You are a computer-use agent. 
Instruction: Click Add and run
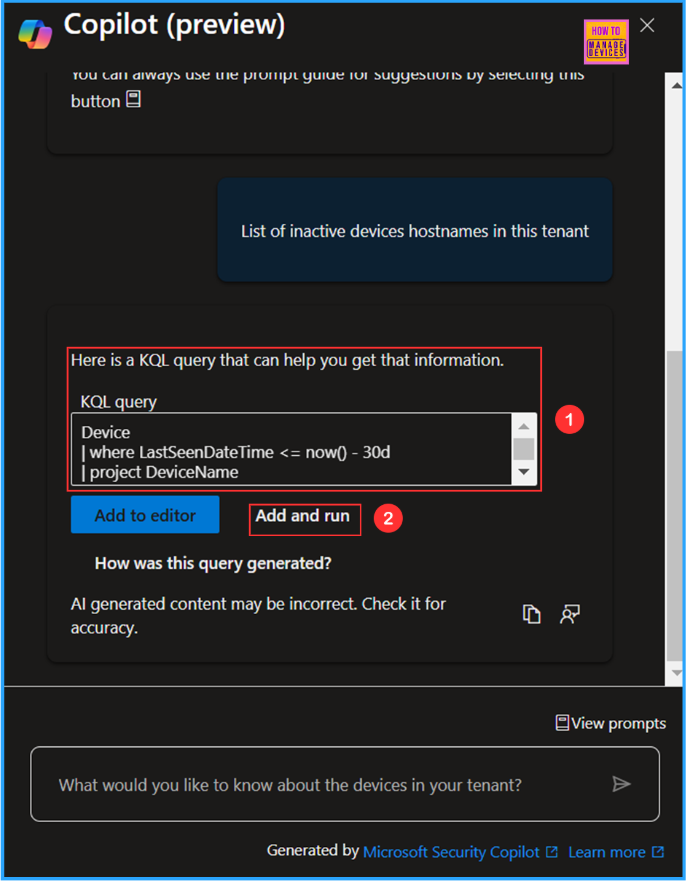click(x=302, y=516)
